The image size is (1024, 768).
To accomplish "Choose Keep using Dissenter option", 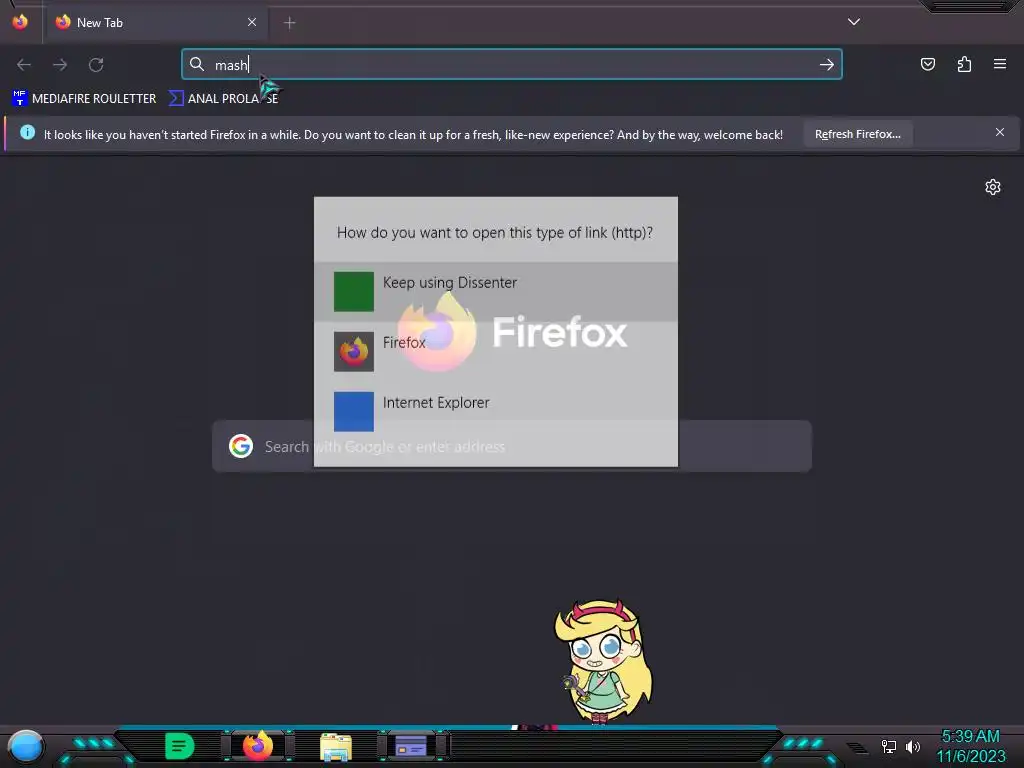I will 496,291.
